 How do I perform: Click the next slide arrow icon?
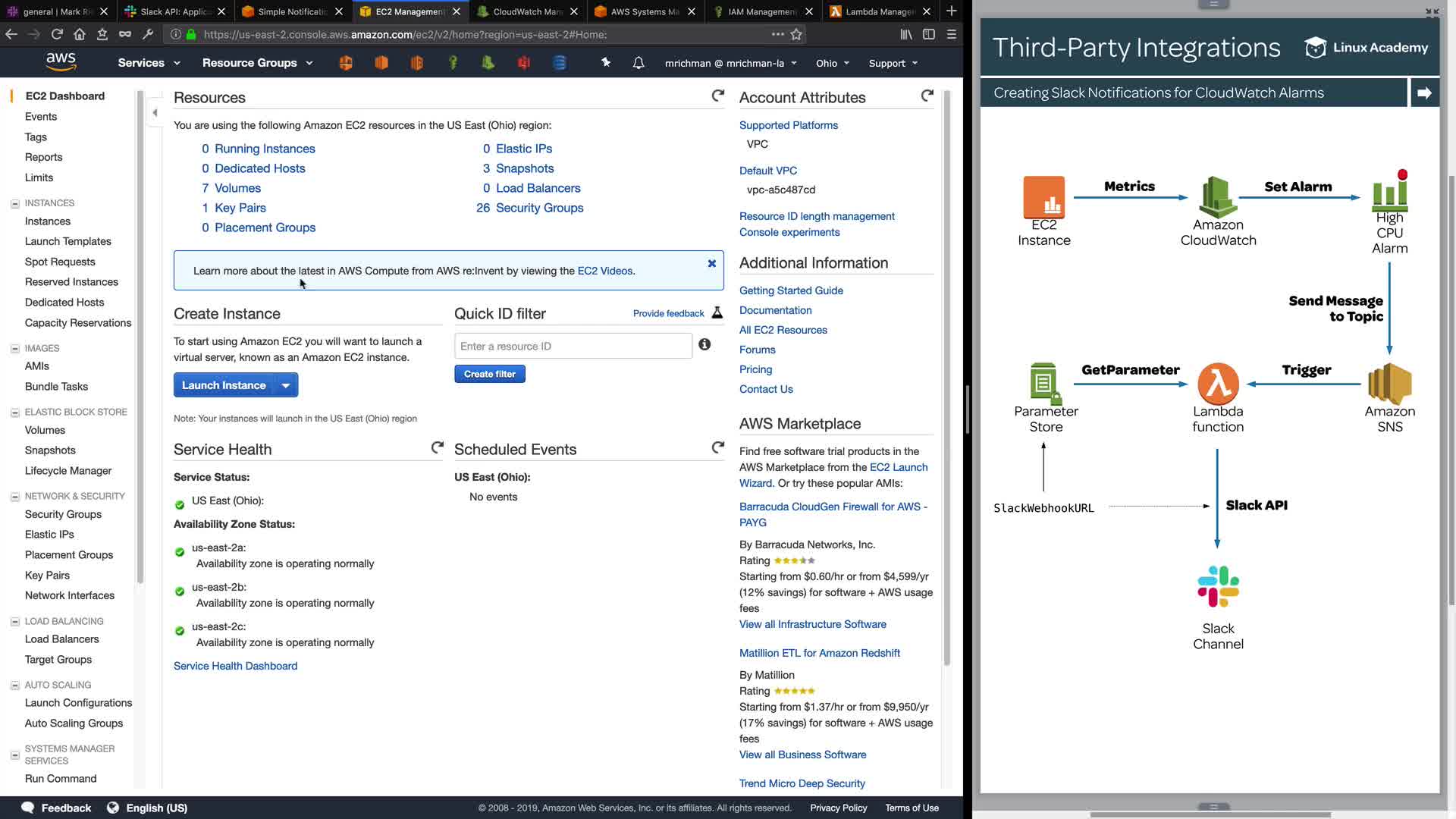1424,93
